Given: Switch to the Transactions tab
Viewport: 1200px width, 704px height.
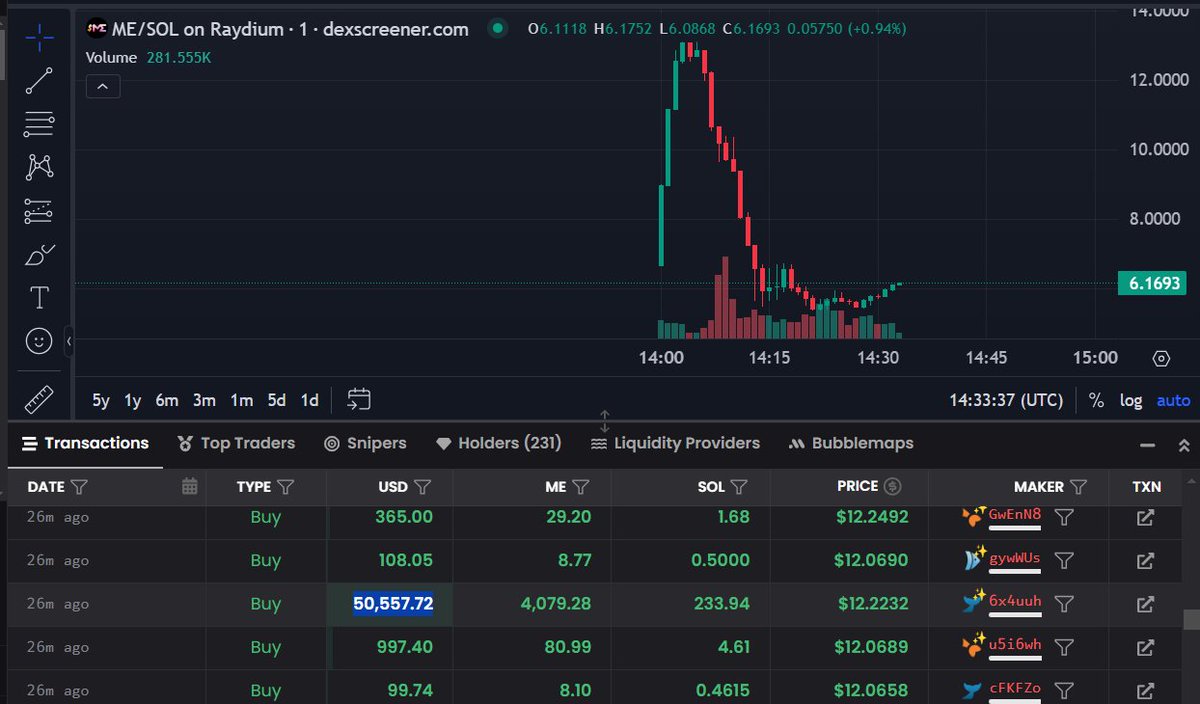Looking at the screenshot, I should click(85, 443).
